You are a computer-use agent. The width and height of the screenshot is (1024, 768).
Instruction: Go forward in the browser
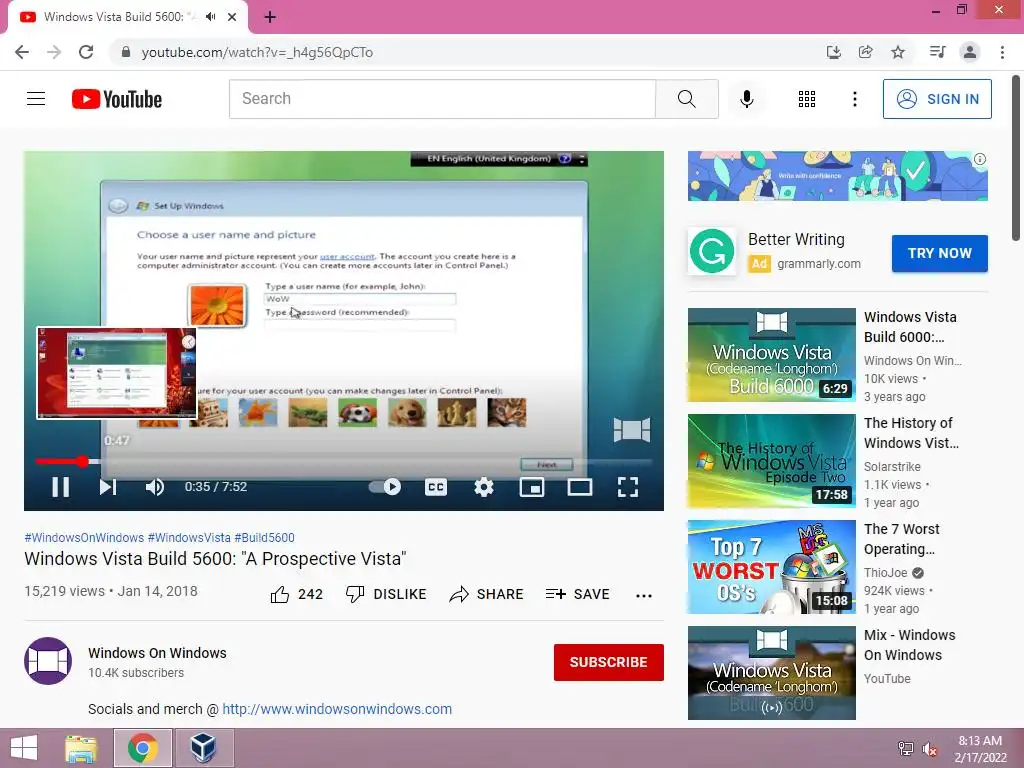(54, 52)
